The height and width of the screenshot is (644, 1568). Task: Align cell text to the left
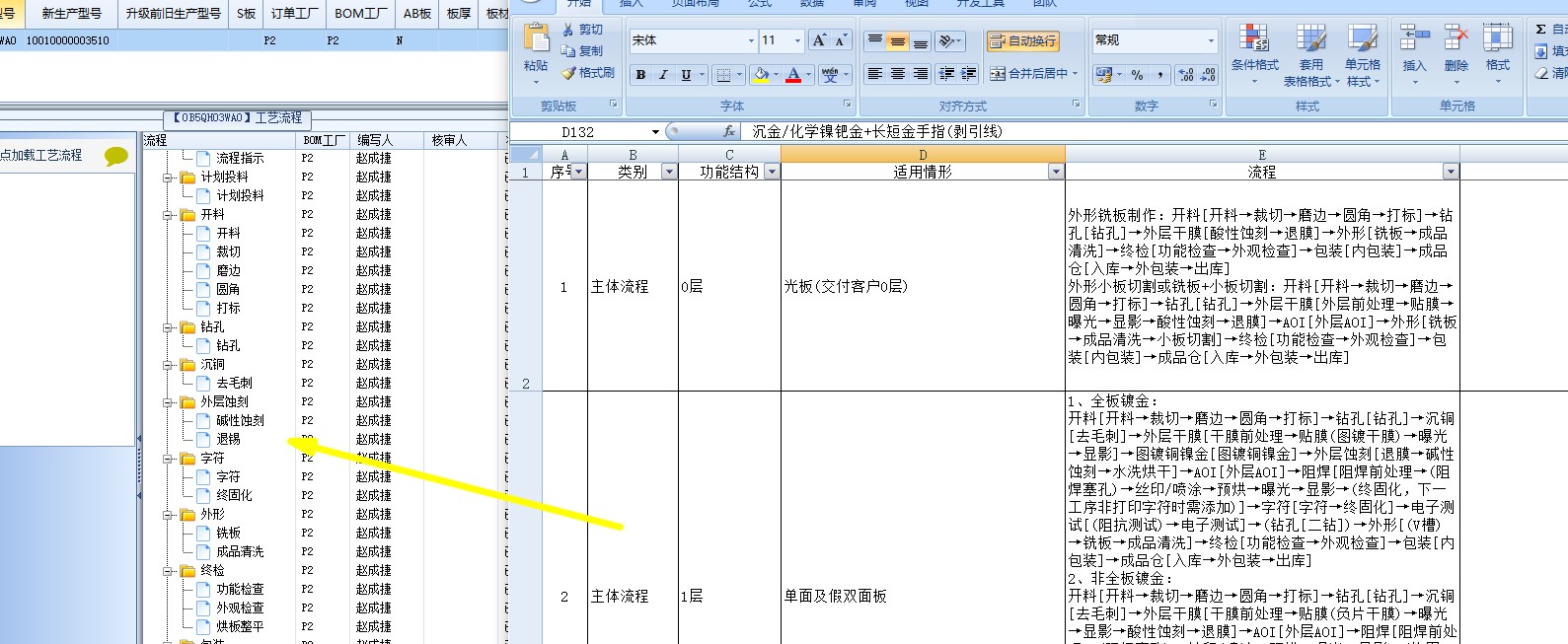coord(874,74)
